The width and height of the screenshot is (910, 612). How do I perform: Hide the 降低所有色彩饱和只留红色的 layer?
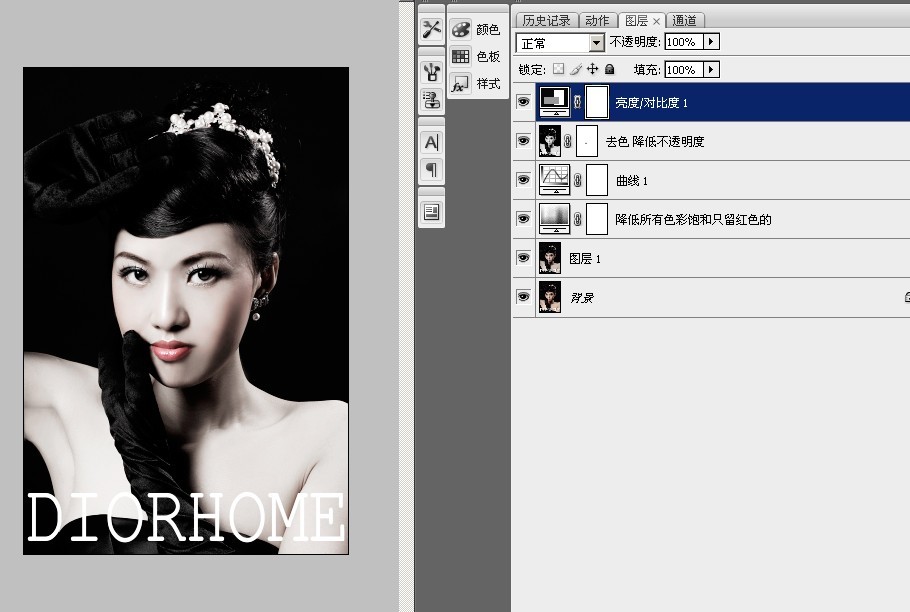point(523,219)
